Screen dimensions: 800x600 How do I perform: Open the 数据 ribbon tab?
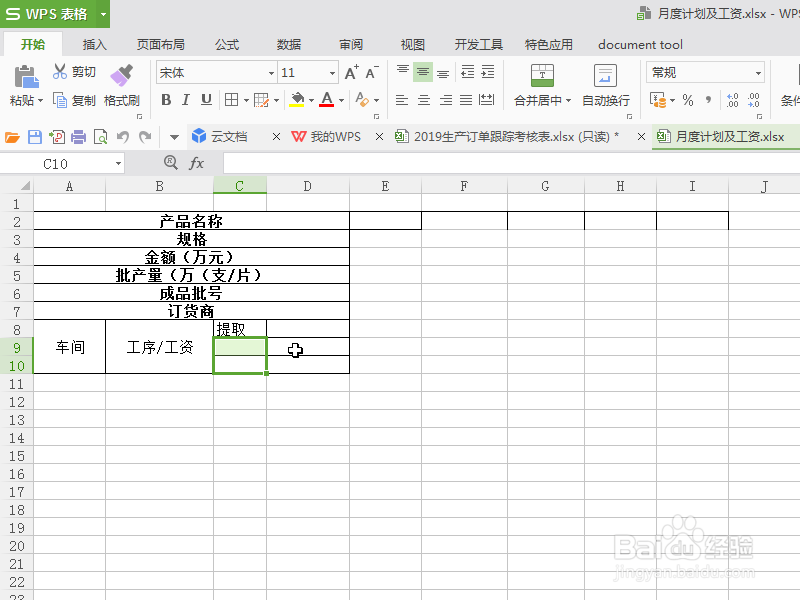pyautogui.click(x=288, y=44)
